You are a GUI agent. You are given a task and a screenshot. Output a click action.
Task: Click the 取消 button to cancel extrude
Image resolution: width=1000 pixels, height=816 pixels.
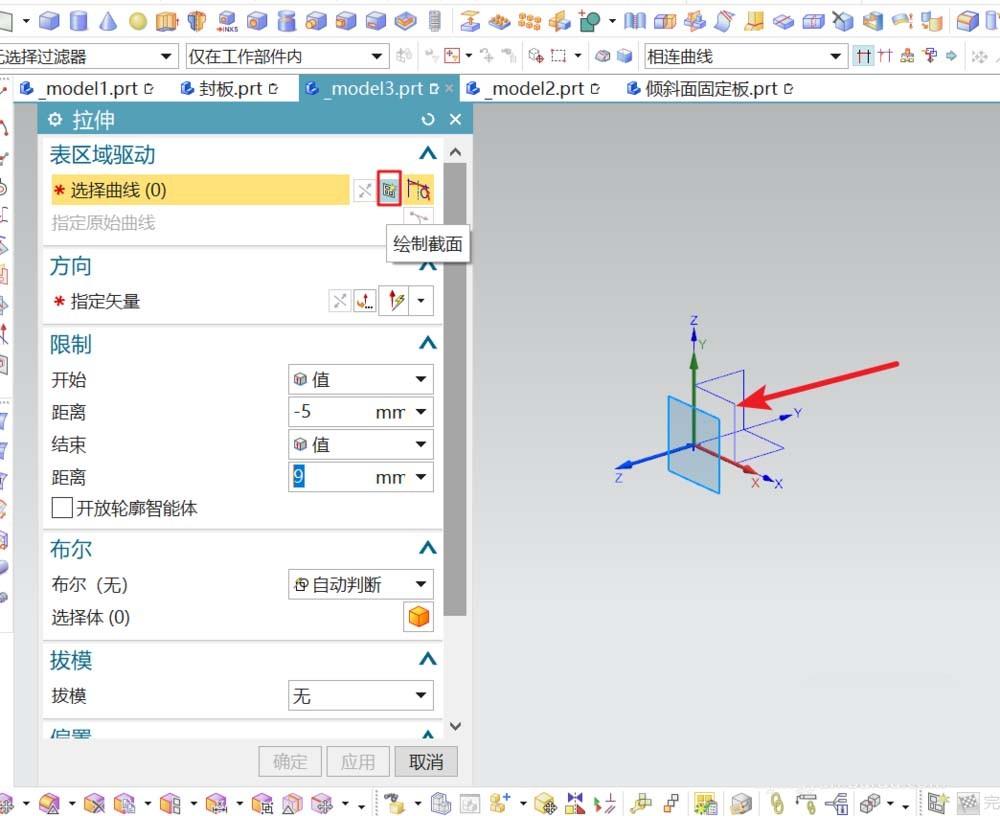click(426, 761)
